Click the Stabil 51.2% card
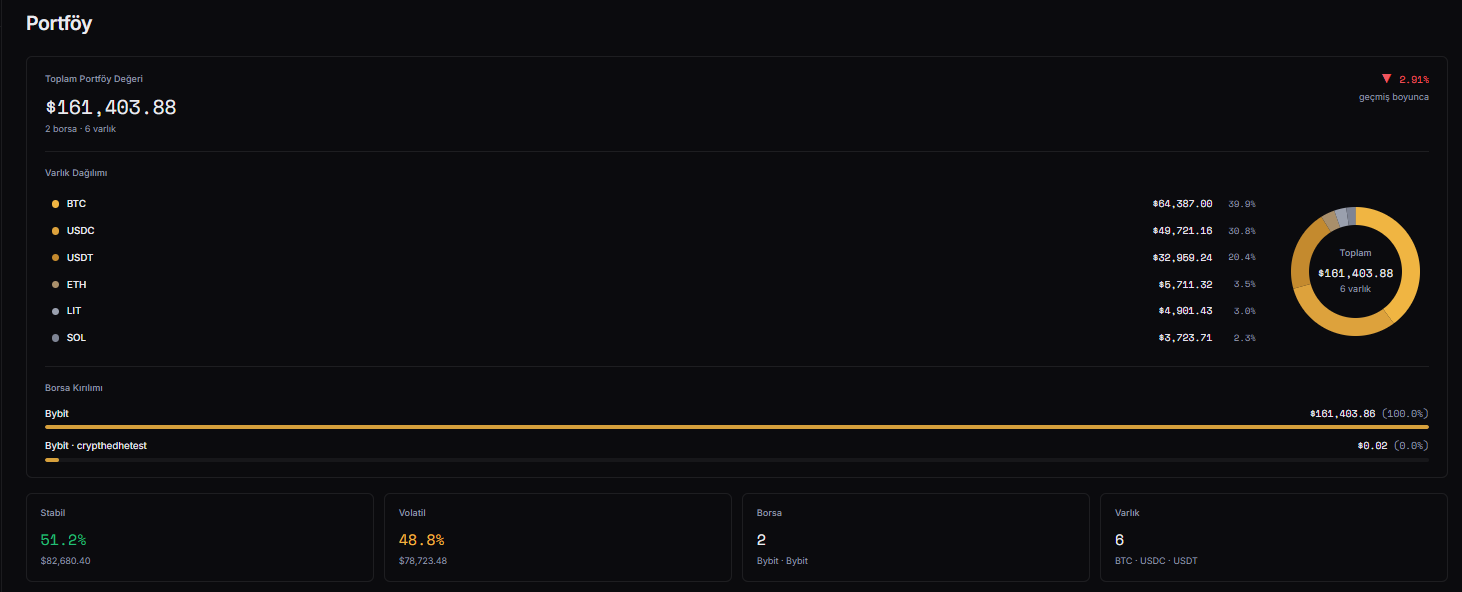The image size is (1462, 592). pos(200,537)
